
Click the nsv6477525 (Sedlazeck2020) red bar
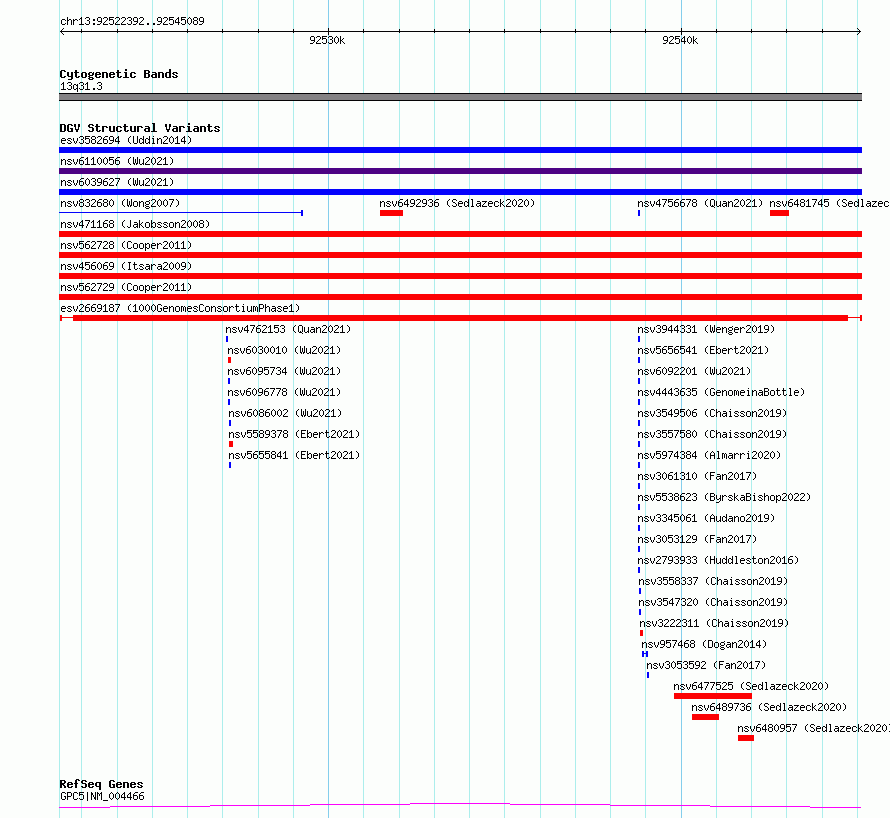coord(713,696)
